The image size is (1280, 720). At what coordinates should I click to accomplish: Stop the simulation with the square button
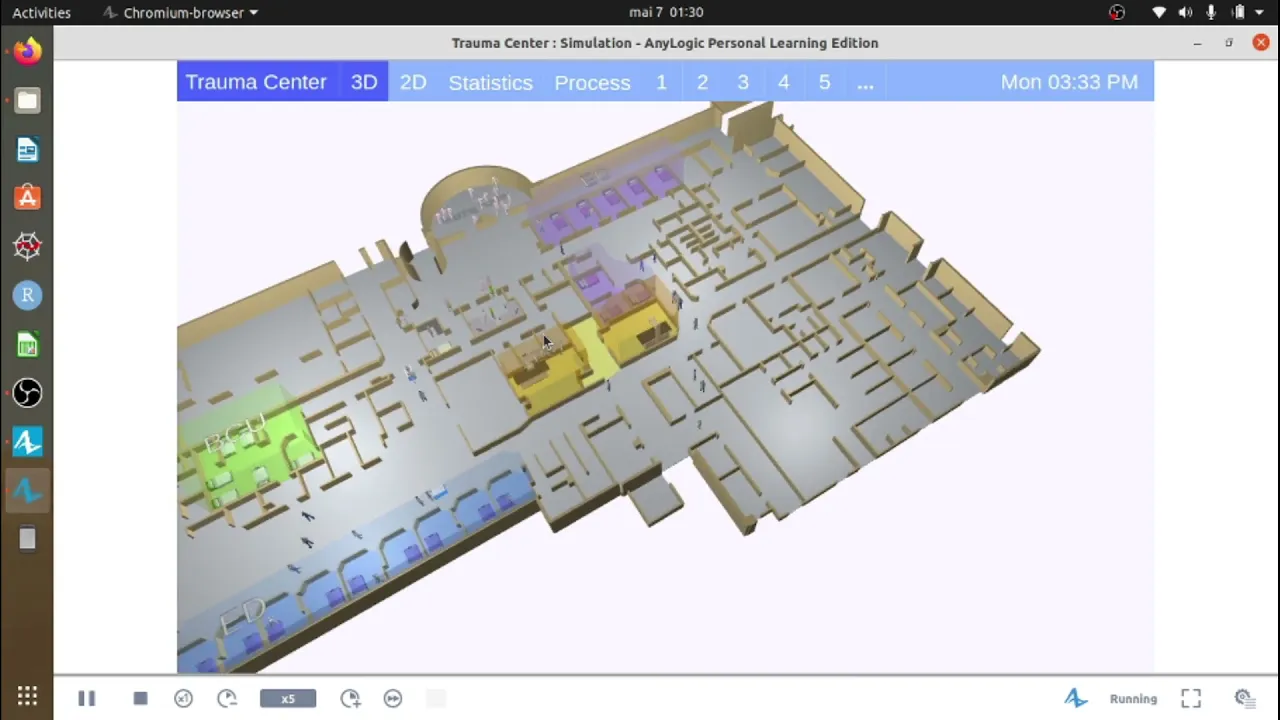point(140,699)
